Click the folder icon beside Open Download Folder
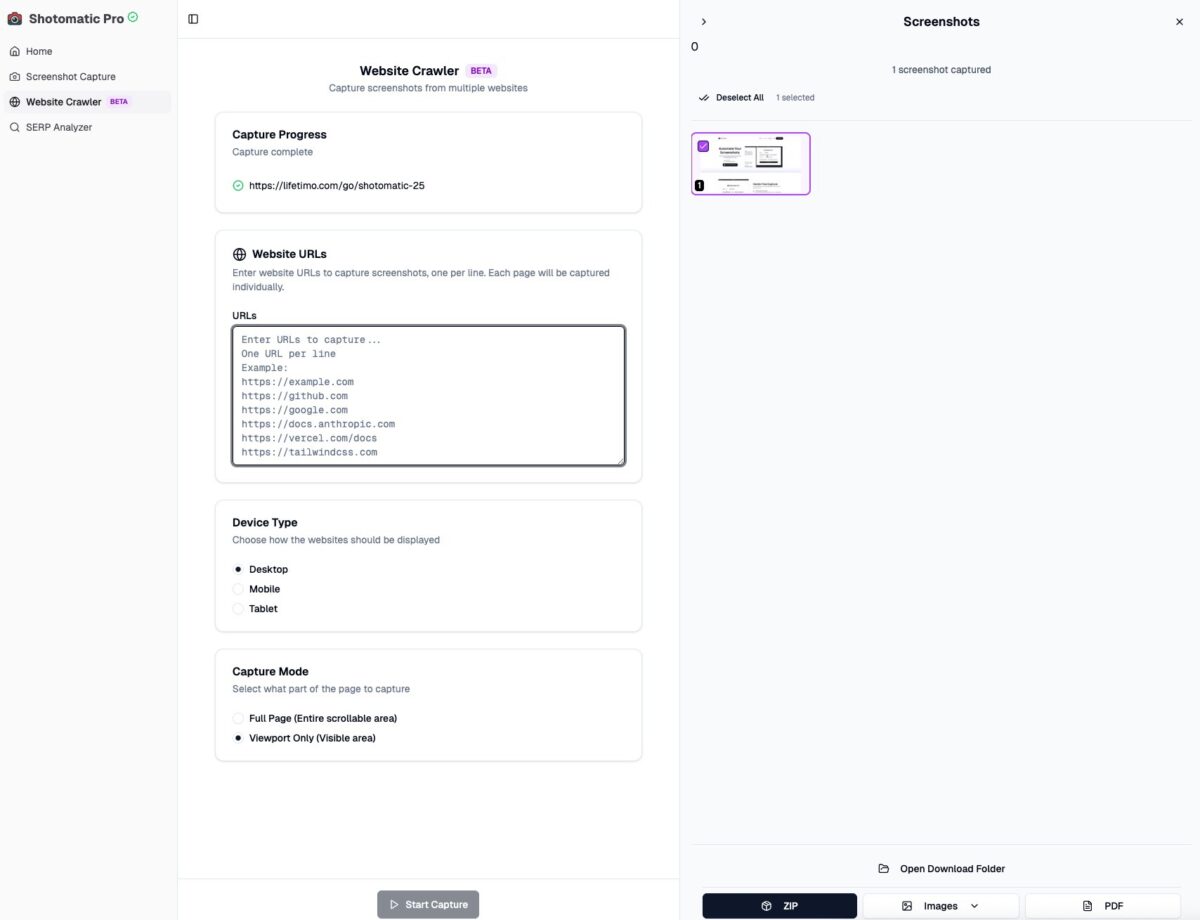 tap(883, 868)
